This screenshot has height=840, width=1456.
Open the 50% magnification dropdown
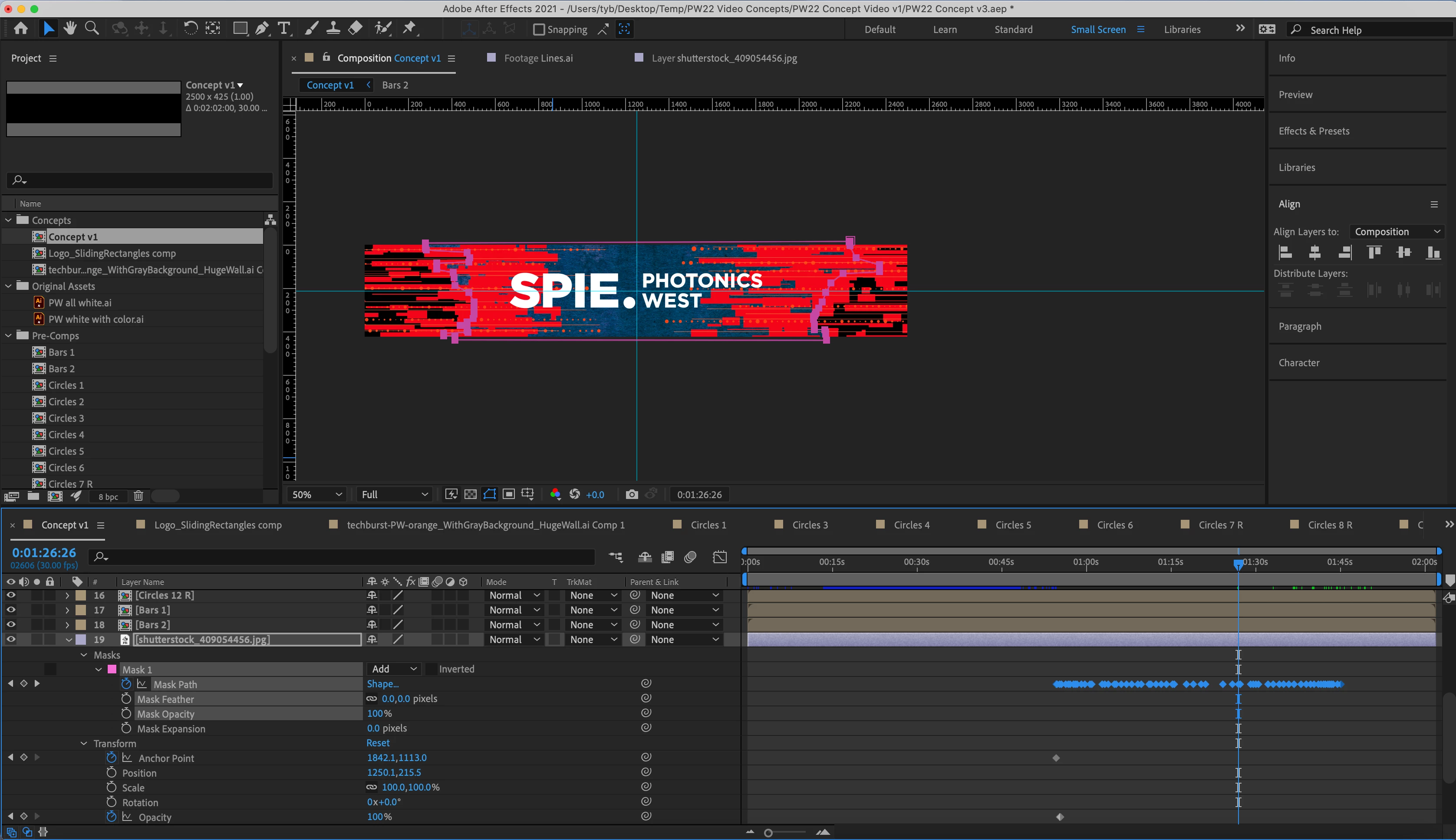(317, 495)
